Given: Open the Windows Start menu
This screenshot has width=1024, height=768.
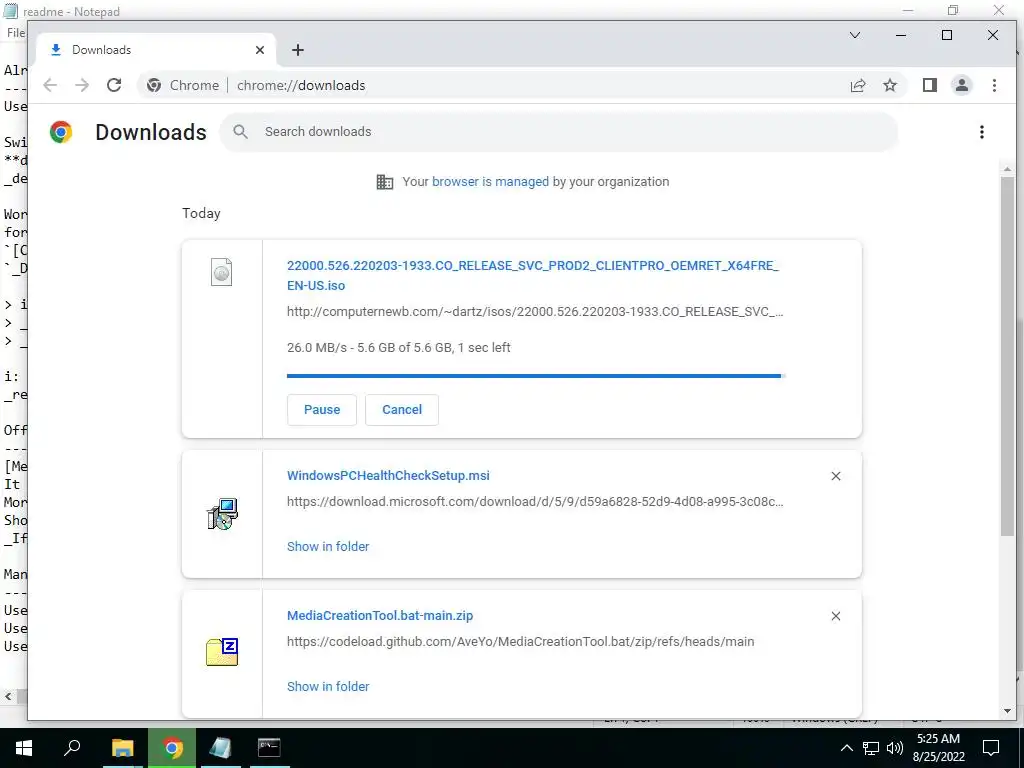Looking at the screenshot, I should tap(24, 748).
